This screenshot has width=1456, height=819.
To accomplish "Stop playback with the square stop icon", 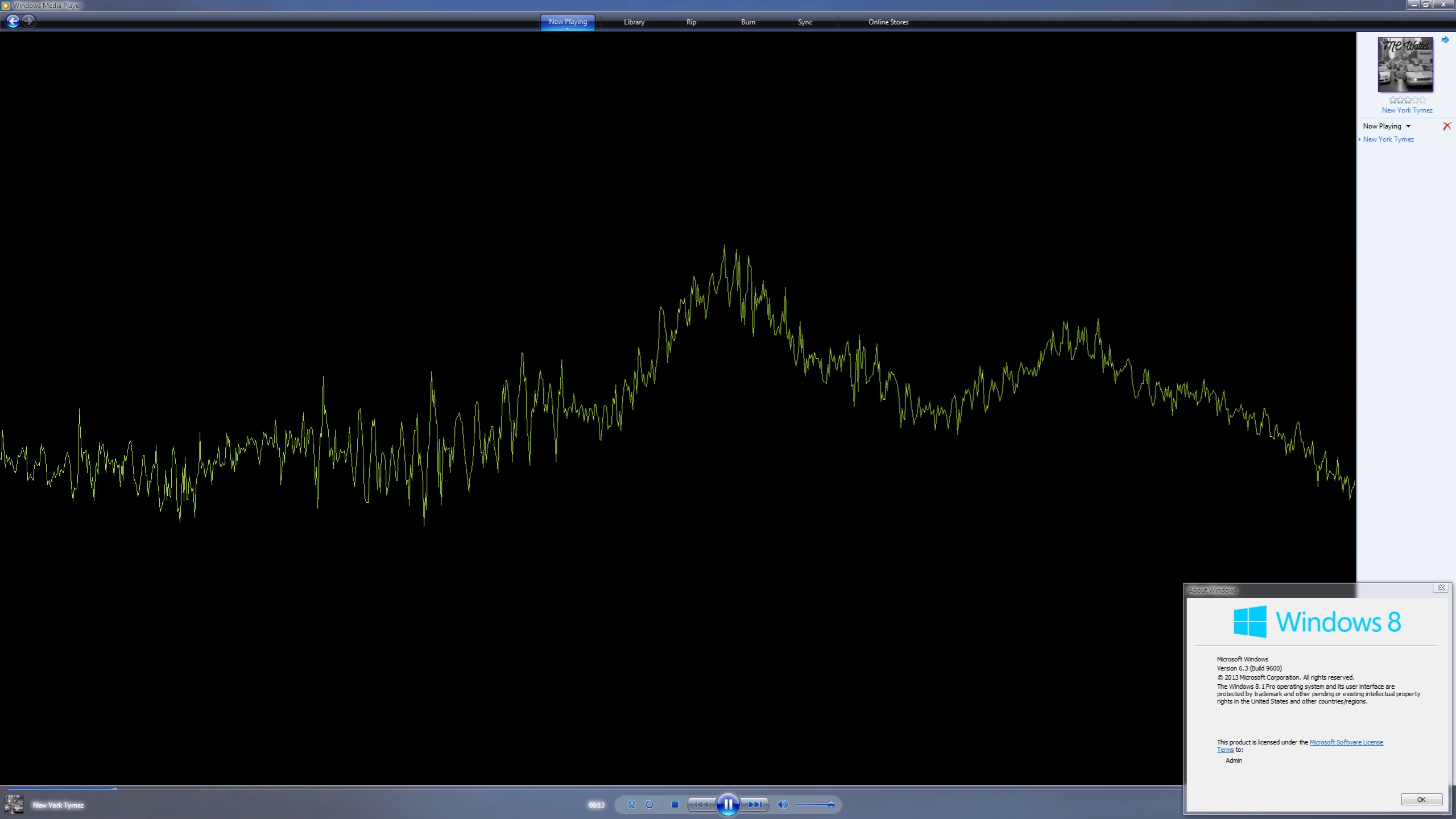I will 675,804.
